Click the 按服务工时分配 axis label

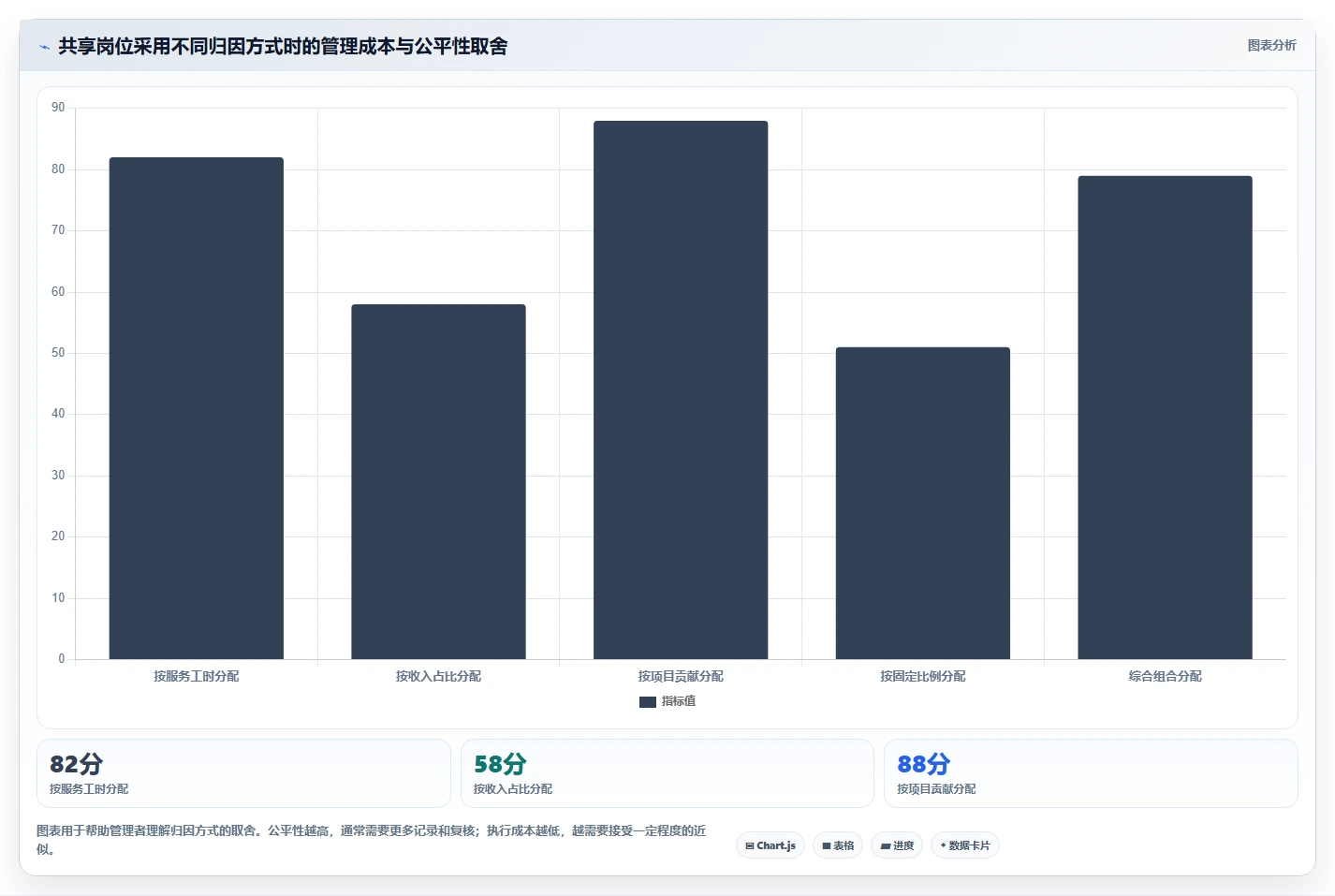197,676
